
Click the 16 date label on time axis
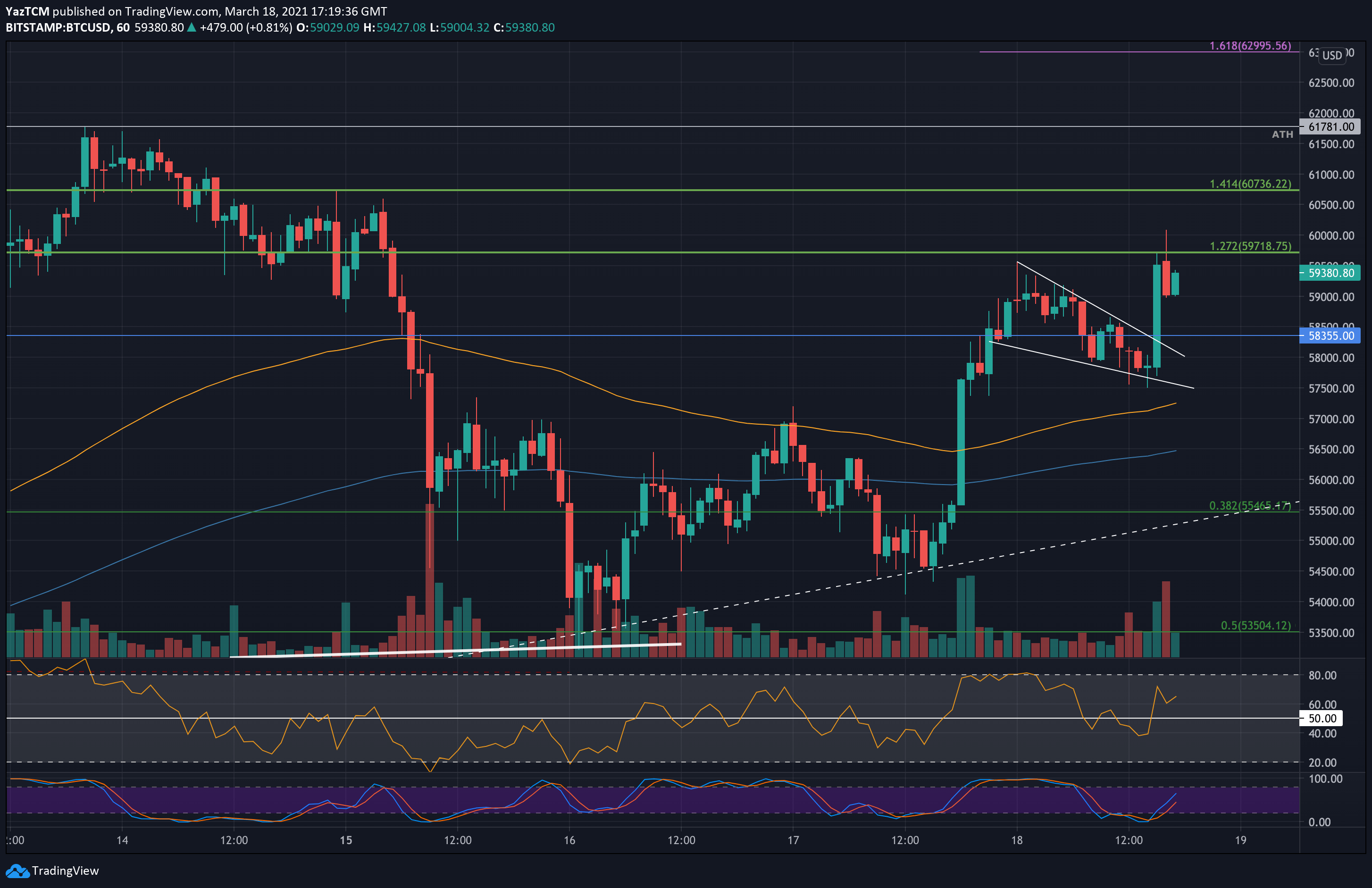pos(569,840)
